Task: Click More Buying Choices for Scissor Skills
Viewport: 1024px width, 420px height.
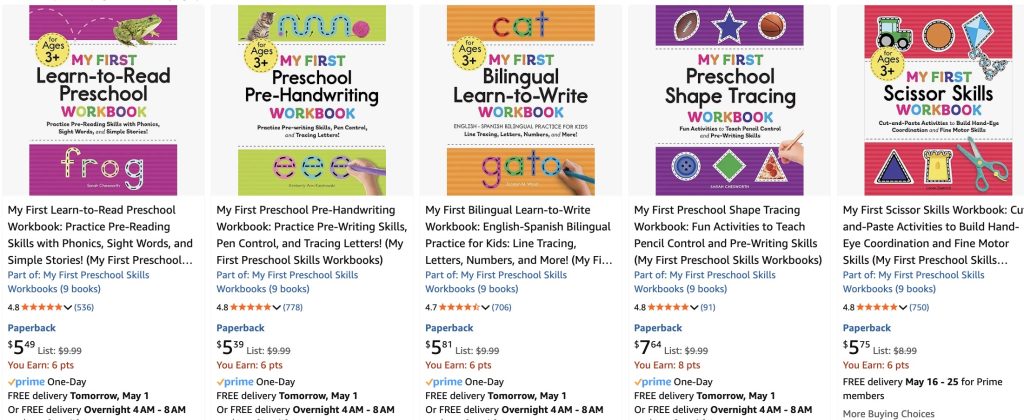Action: pos(884,413)
